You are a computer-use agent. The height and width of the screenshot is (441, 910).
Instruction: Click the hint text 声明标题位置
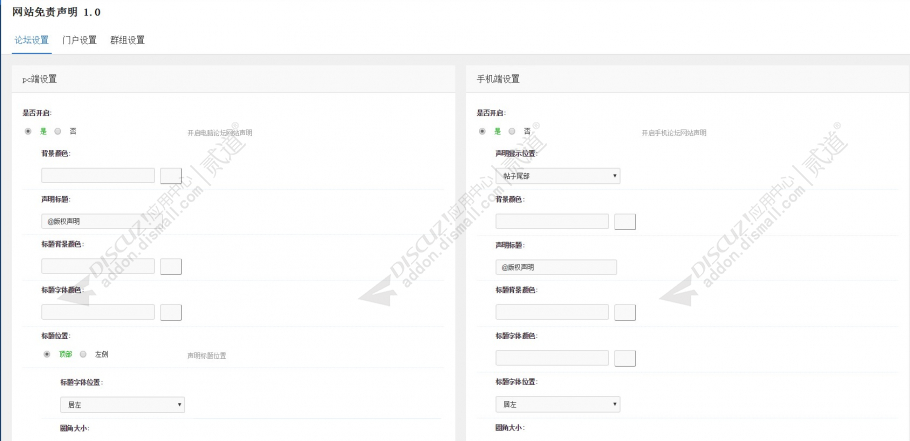[x=207, y=356]
